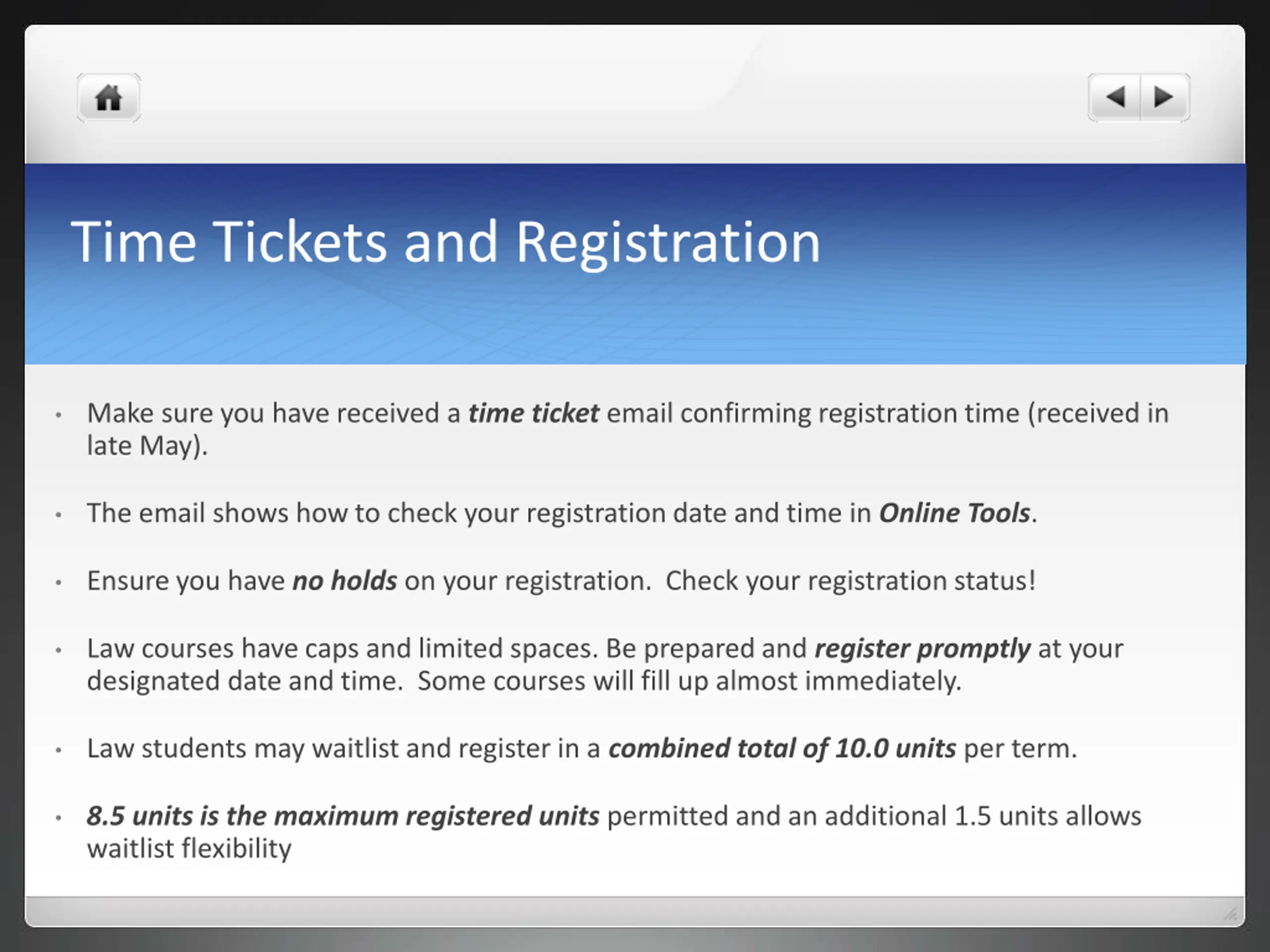The height and width of the screenshot is (952, 1270).
Task: Click the bold 'no holds' phrase
Action: [344, 581]
